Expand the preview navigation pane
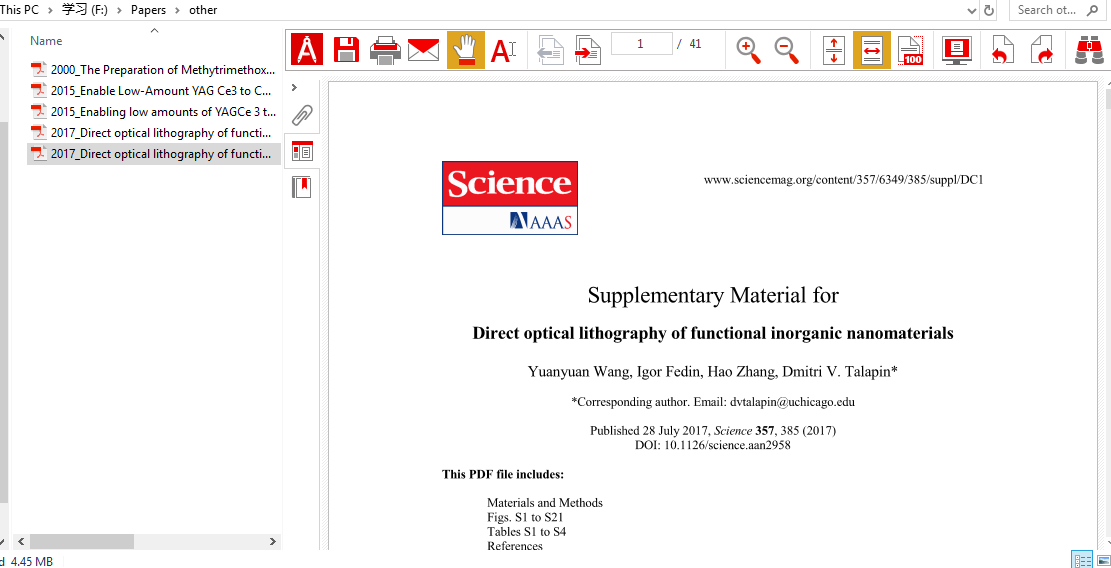 coord(295,87)
